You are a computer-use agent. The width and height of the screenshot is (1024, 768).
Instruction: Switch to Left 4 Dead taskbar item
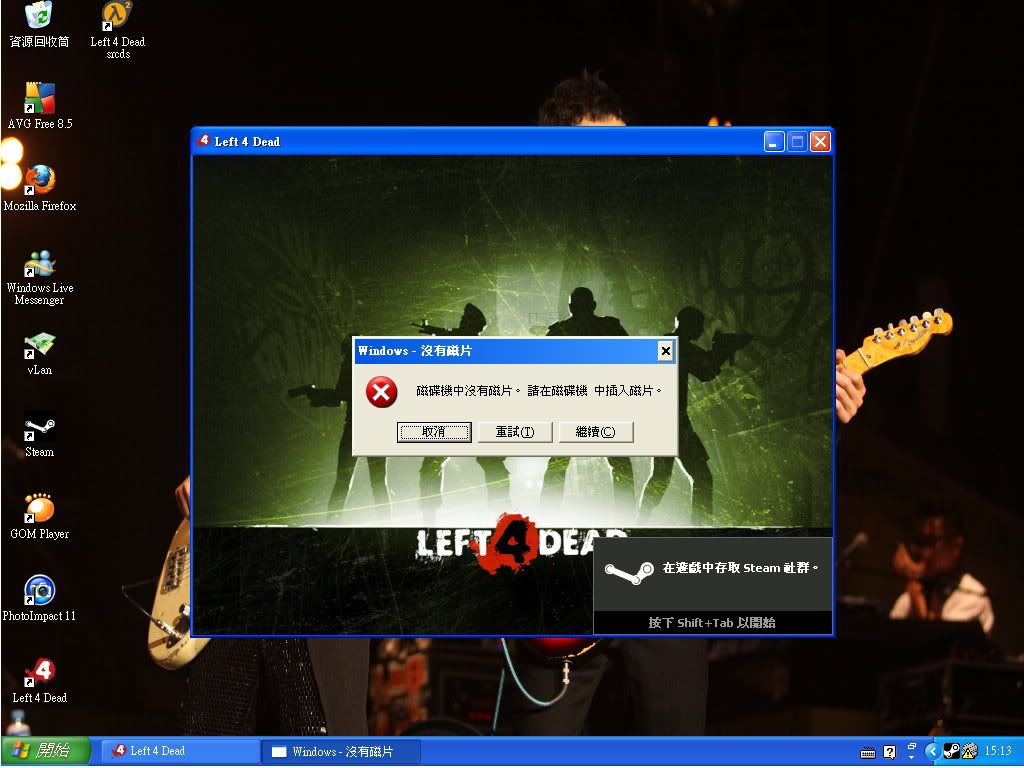180,751
